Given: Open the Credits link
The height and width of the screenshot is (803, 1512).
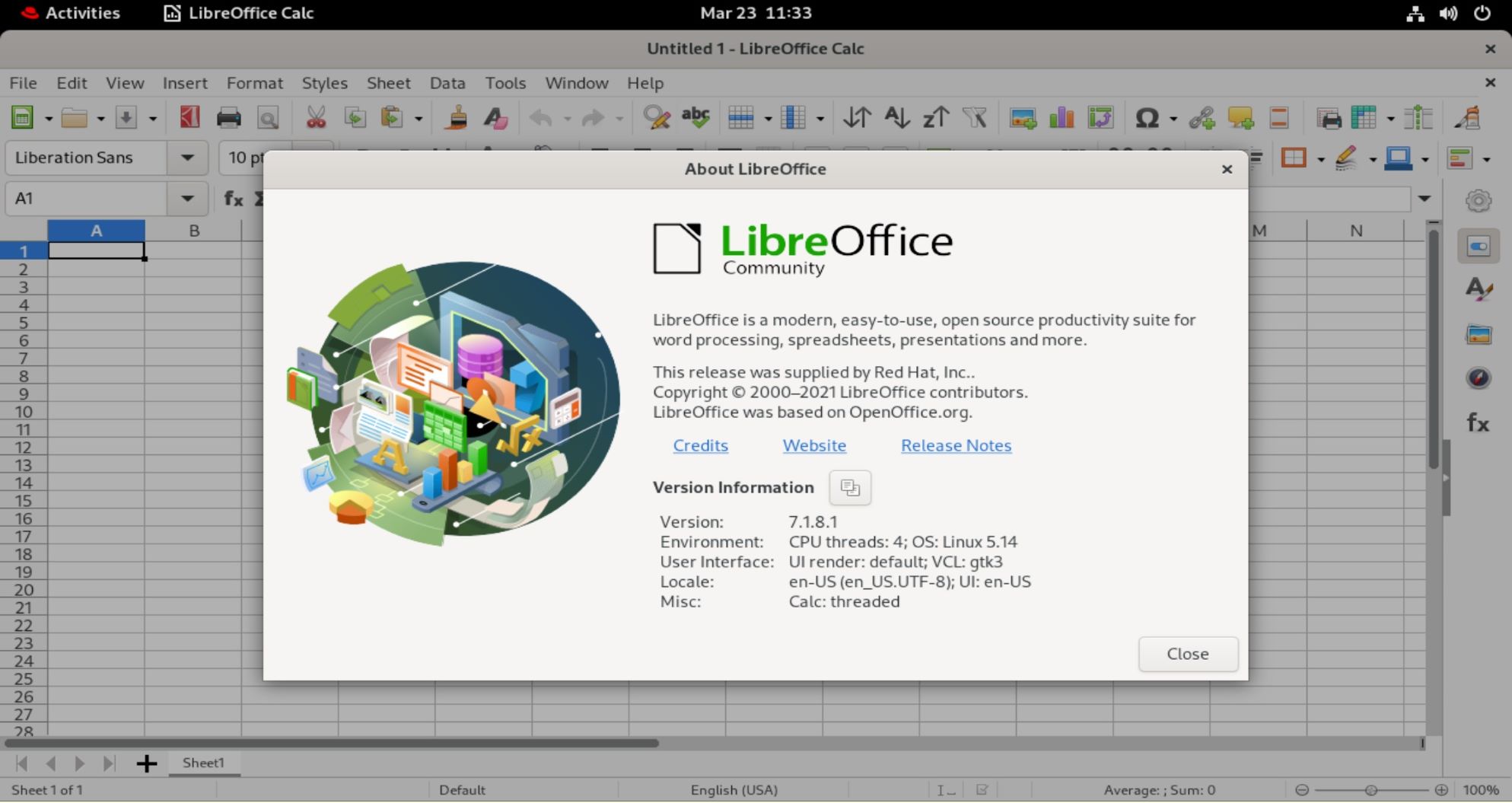Looking at the screenshot, I should (x=700, y=445).
